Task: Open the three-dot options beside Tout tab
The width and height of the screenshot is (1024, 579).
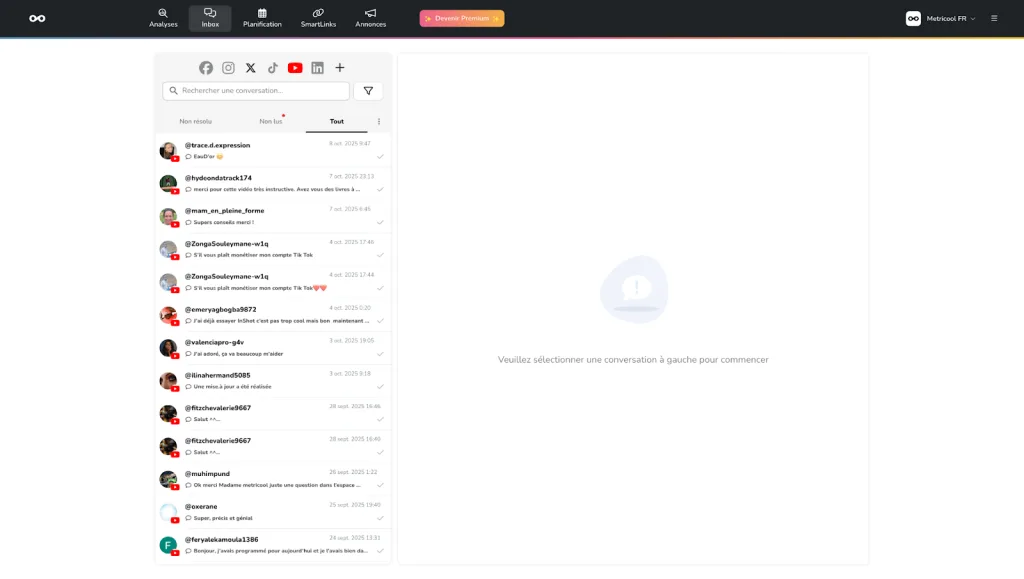Action: click(x=378, y=122)
